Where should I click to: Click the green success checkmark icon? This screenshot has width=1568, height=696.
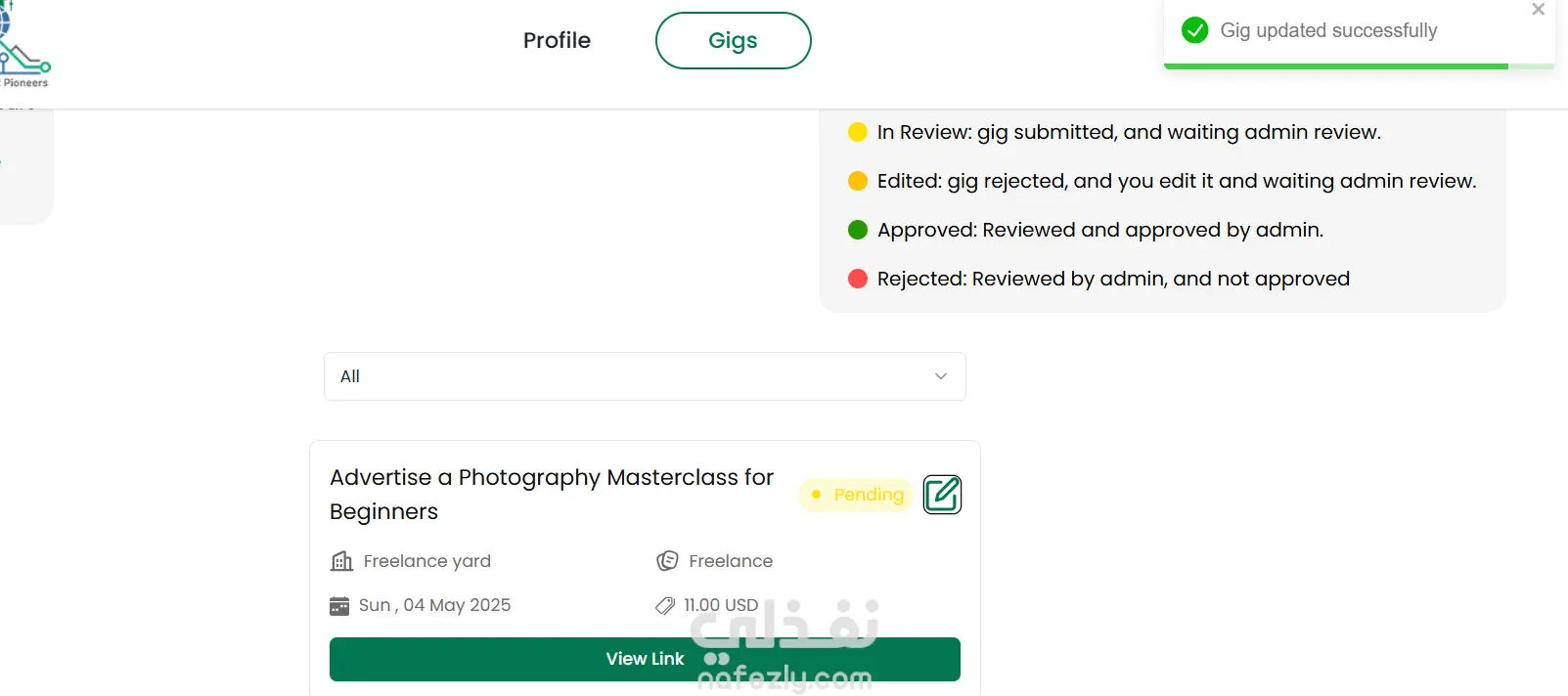[1194, 30]
